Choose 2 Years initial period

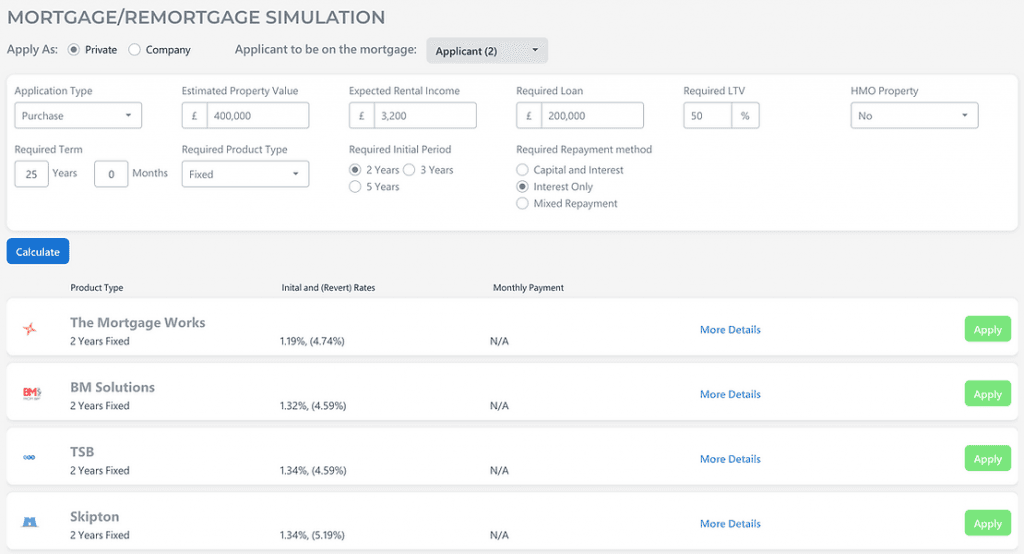[x=355, y=170]
